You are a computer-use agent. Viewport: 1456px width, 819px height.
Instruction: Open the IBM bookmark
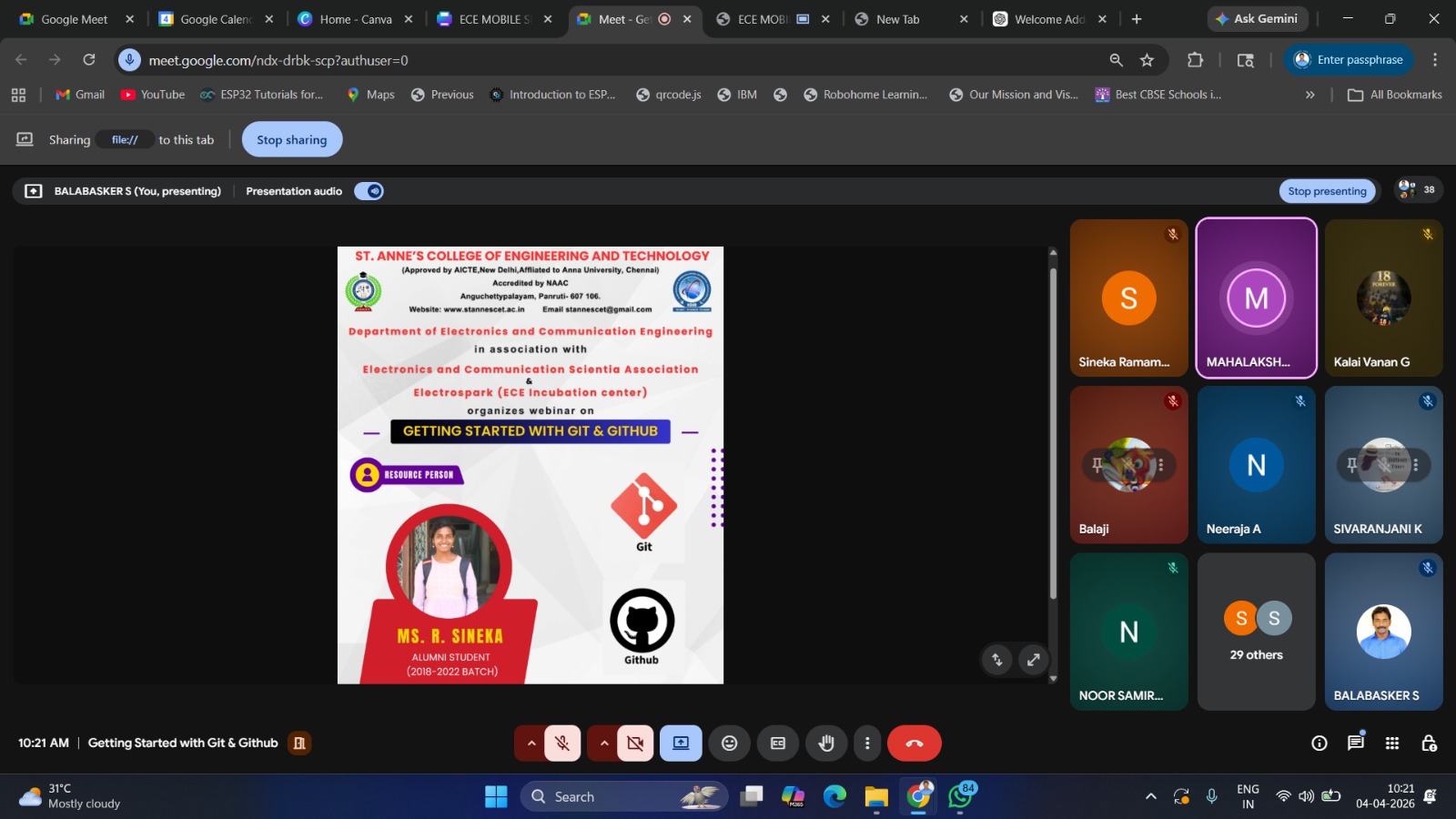click(737, 95)
